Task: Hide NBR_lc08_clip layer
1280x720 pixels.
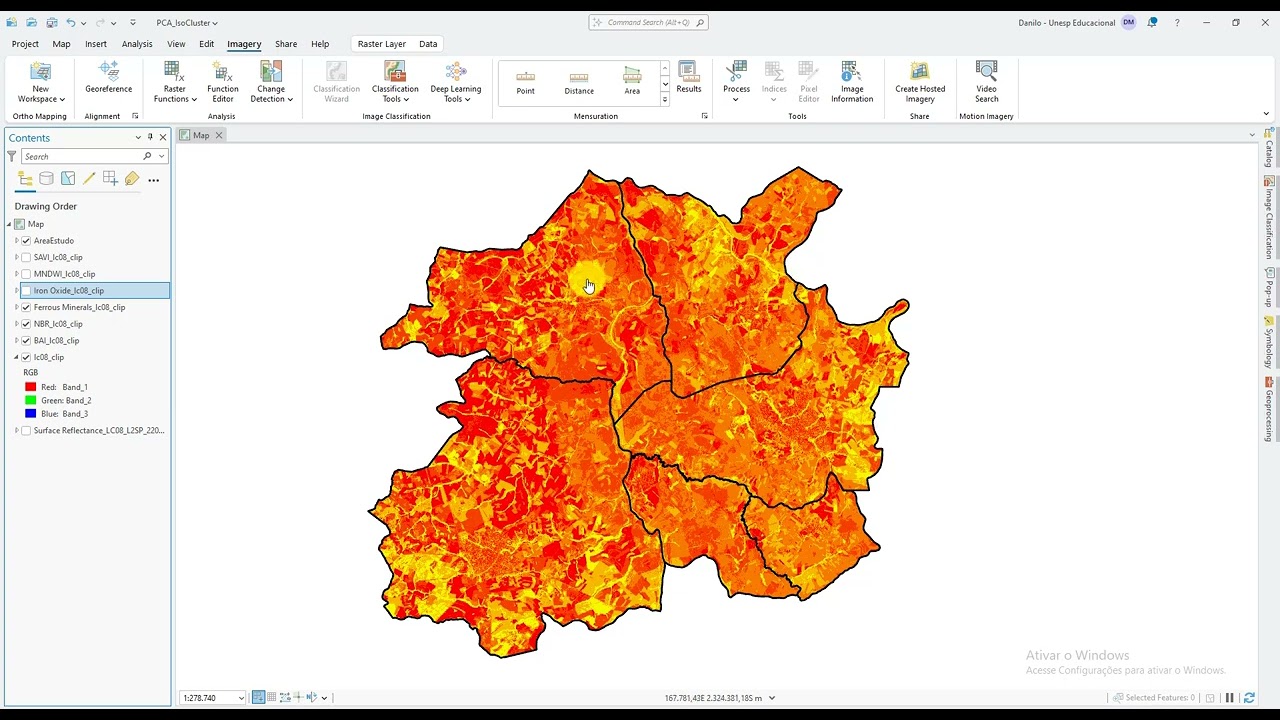Action: pos(26,324)
